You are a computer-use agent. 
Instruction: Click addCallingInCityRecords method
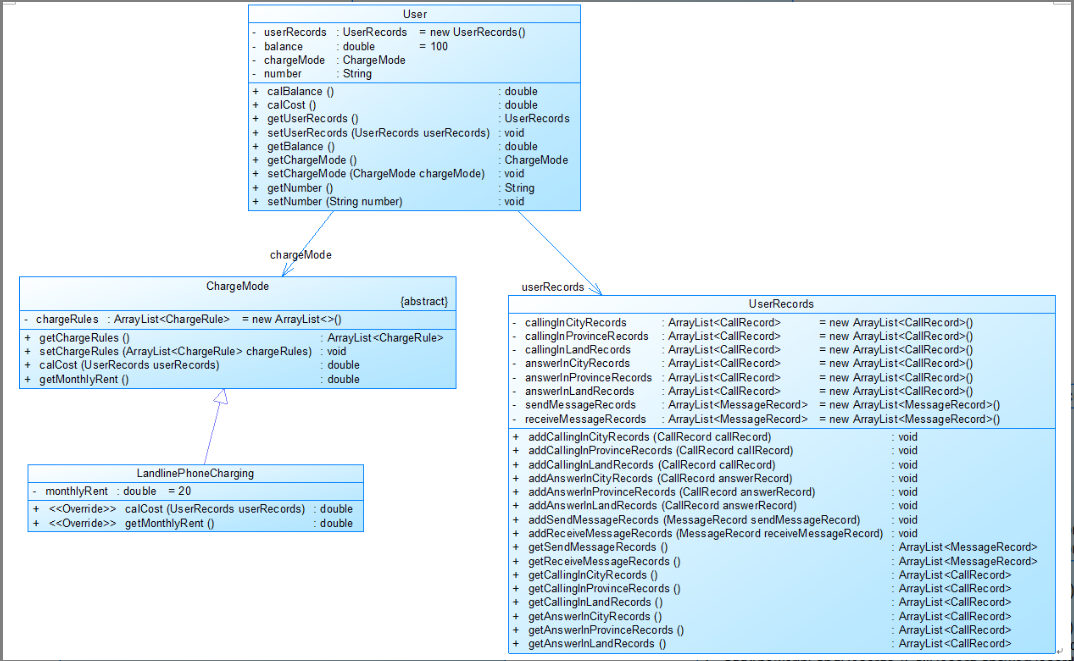pyautogui.click(x=716, y=437)
